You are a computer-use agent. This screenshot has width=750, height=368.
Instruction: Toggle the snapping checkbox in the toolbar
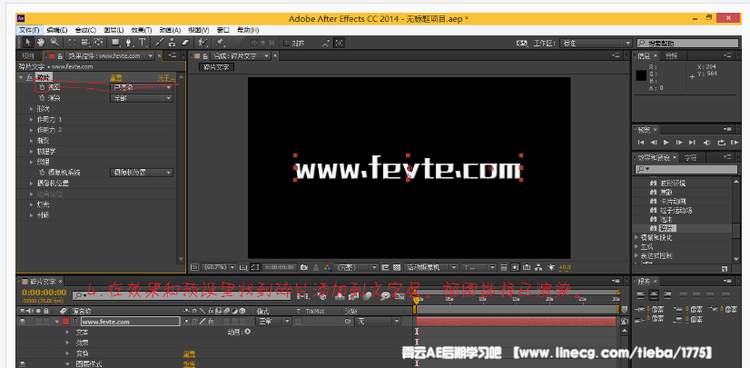point(287,43)
